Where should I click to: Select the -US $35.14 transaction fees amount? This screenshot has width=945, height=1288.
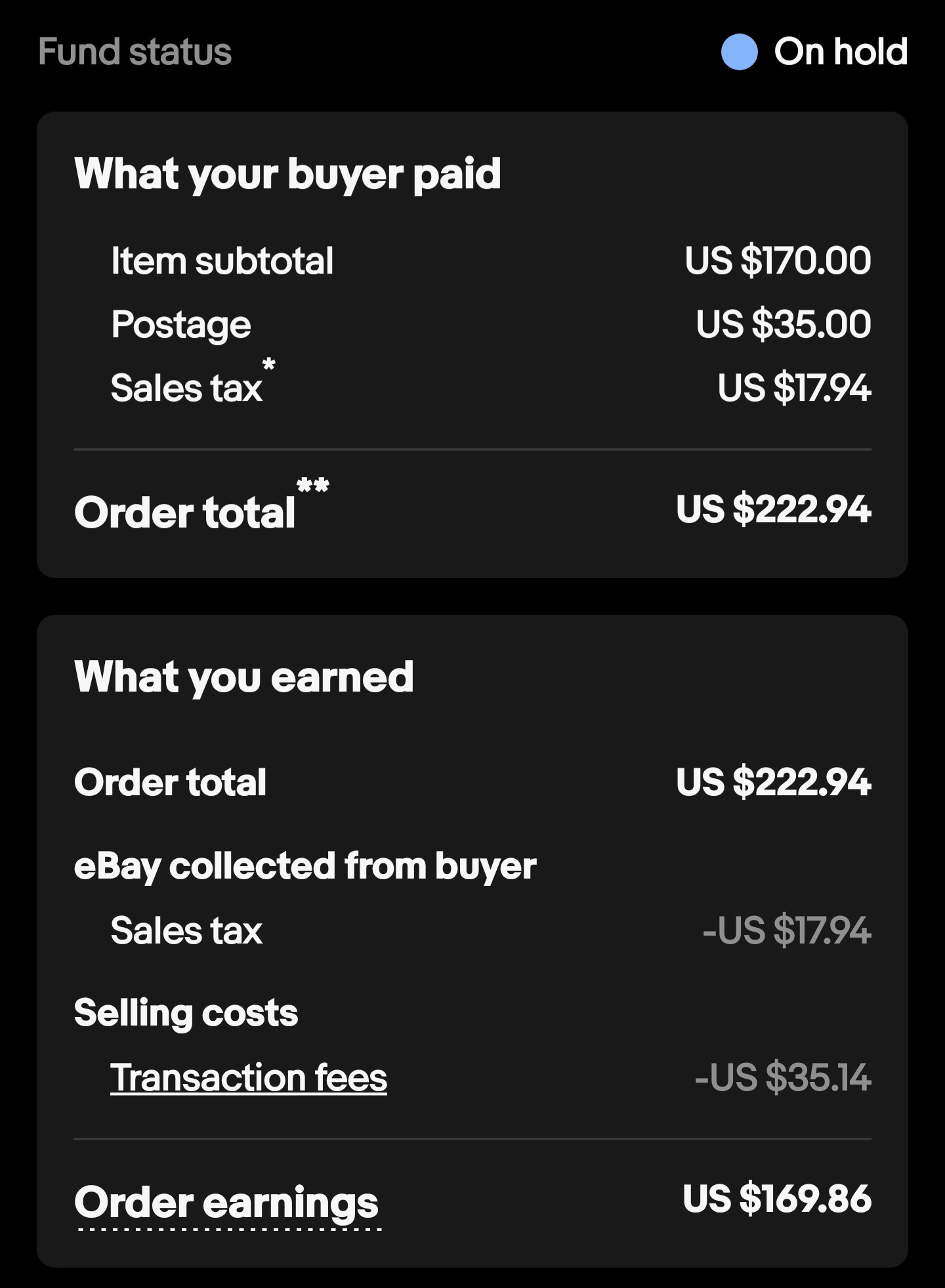[x=782, y=1077]
